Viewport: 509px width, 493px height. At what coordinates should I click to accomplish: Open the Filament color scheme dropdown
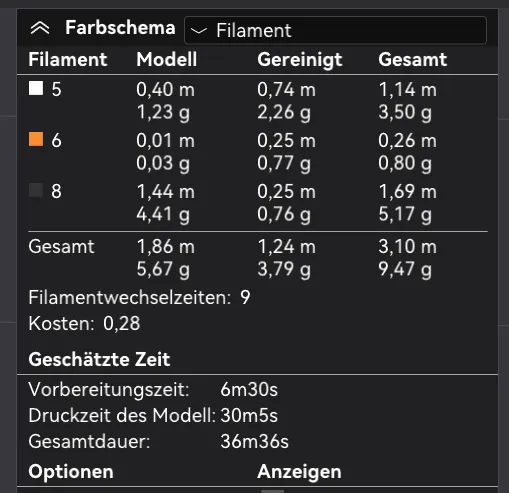335,30
